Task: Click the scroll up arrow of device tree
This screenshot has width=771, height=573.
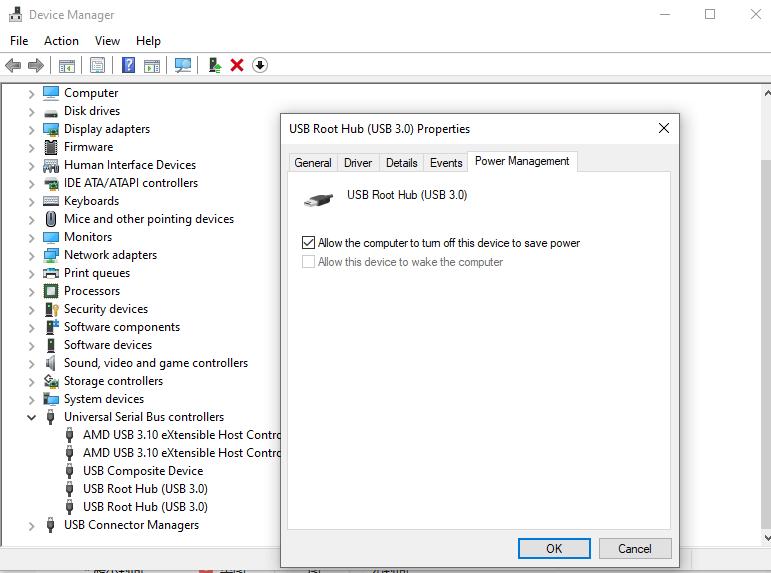Action: click(767, 92)
